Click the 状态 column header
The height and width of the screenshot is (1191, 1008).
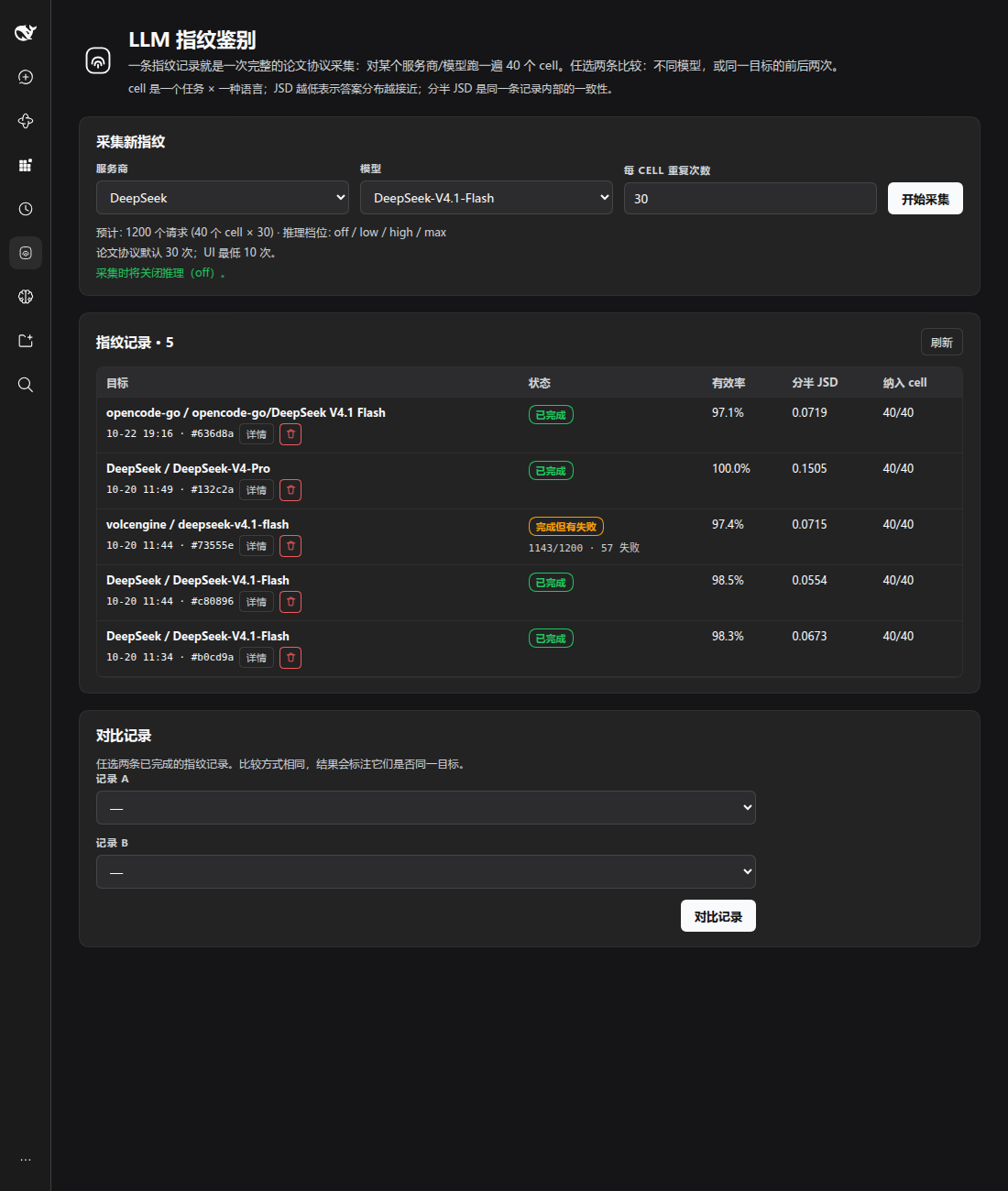click(x=540, y=383)
